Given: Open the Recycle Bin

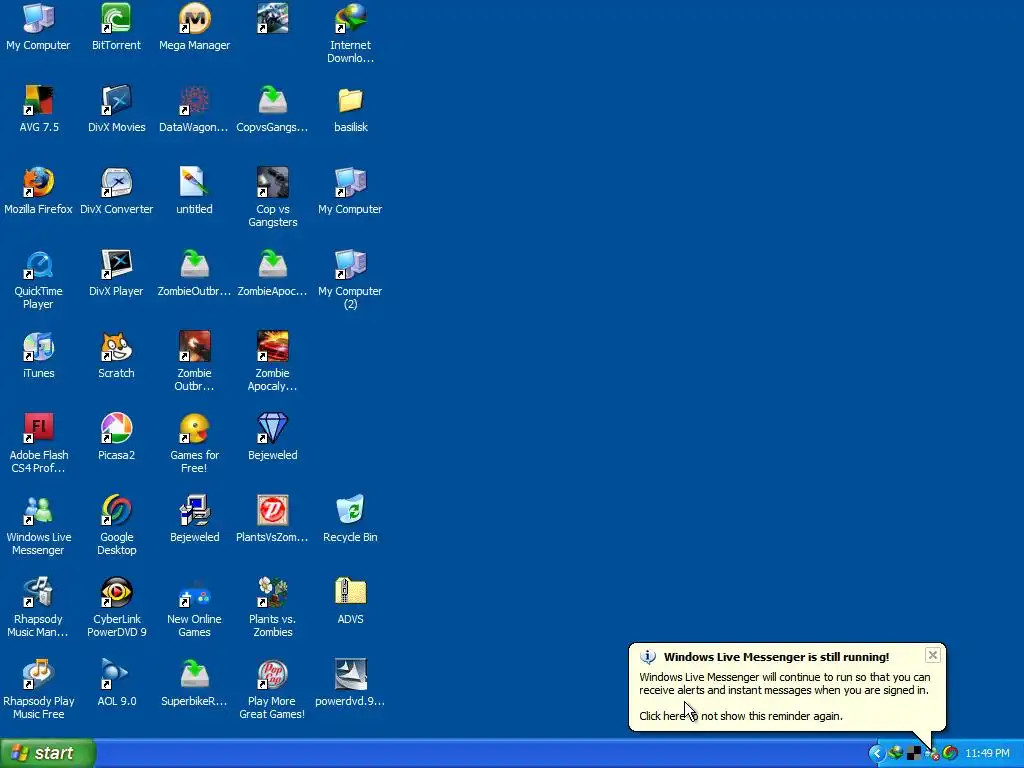Looking at the screenshot, I should (350, 520).
